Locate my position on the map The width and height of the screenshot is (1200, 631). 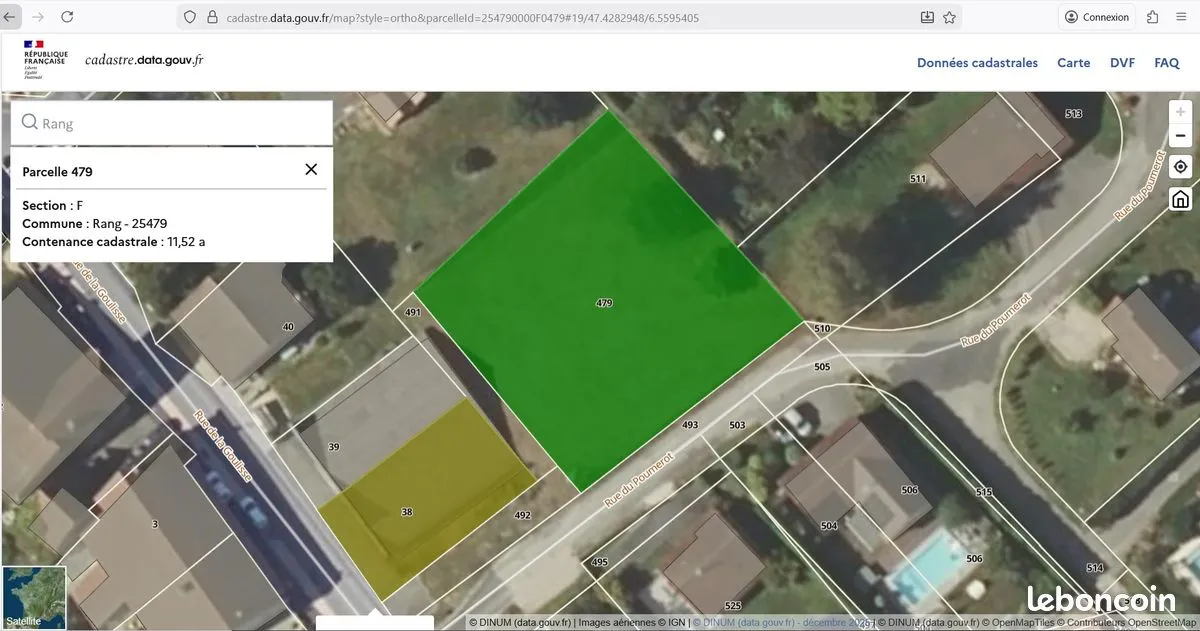(x=1180, y=167)
